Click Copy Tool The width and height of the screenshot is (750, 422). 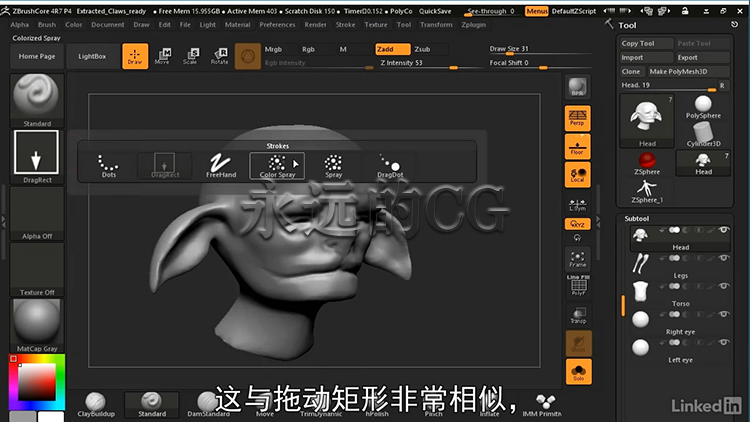(x=646, y=43)
